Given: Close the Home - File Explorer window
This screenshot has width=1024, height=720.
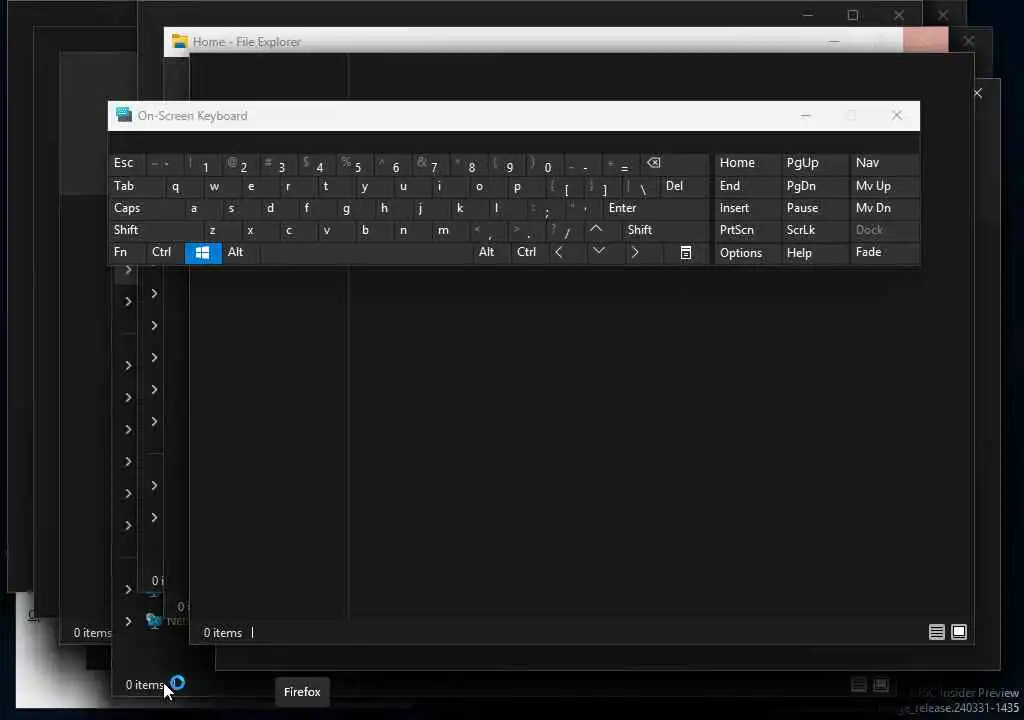Looking at the screenshot, I should (925, 41).
